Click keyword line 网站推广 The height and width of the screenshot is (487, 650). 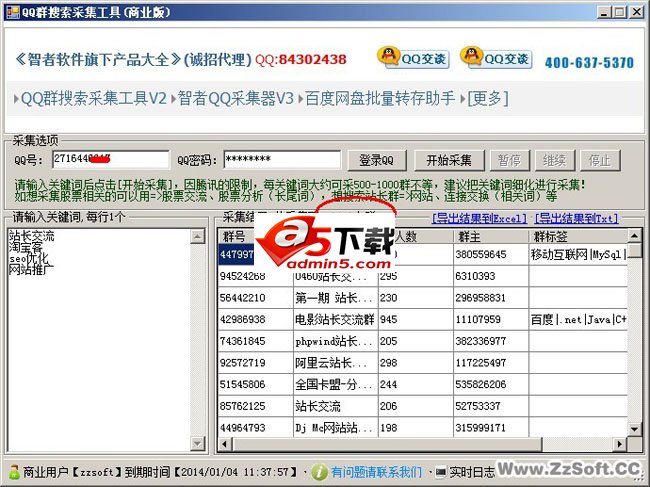pos(32,270)
